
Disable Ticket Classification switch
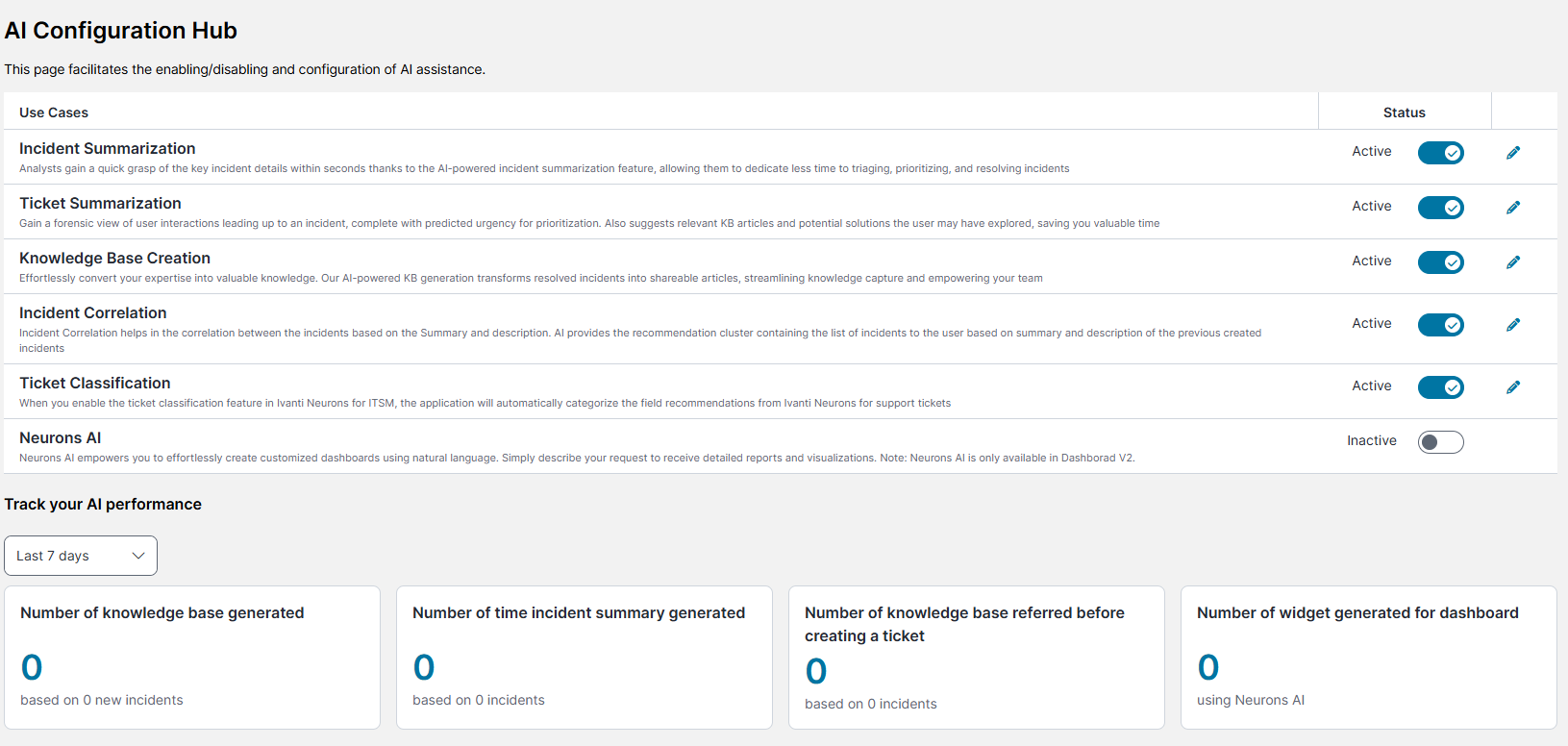[x=1440, y=387]
